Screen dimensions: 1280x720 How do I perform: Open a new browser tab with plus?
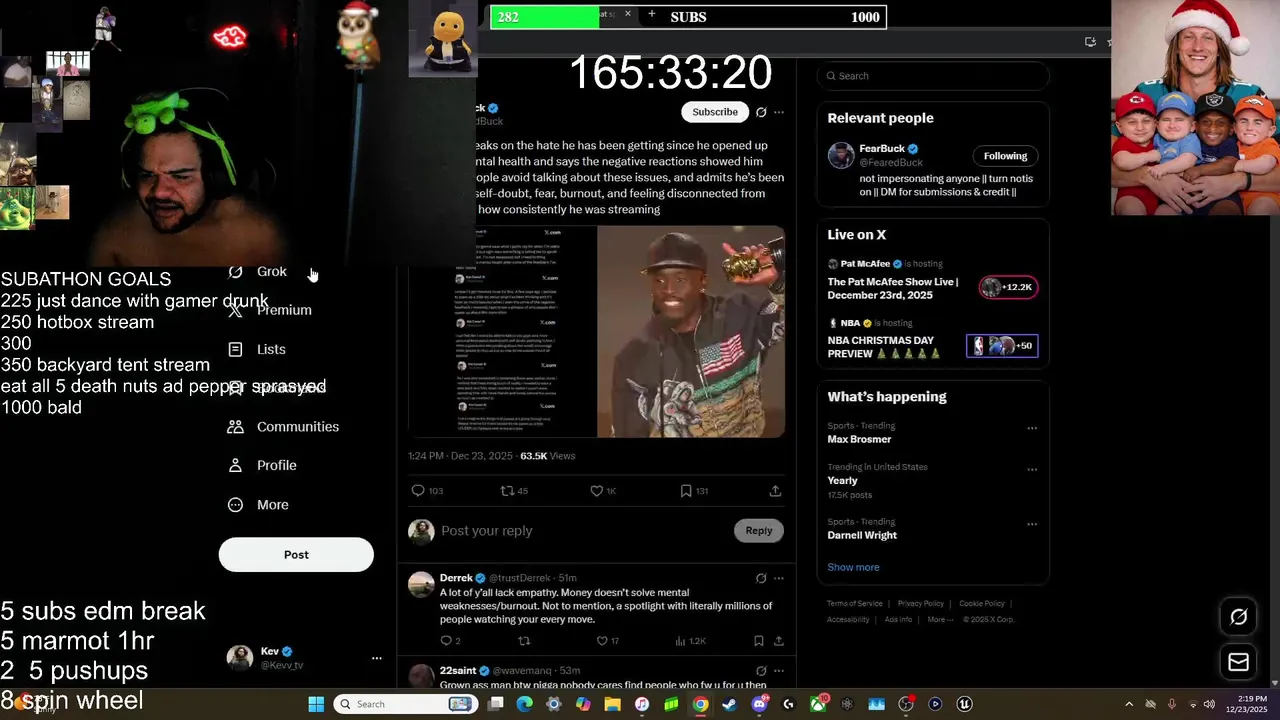652,14
